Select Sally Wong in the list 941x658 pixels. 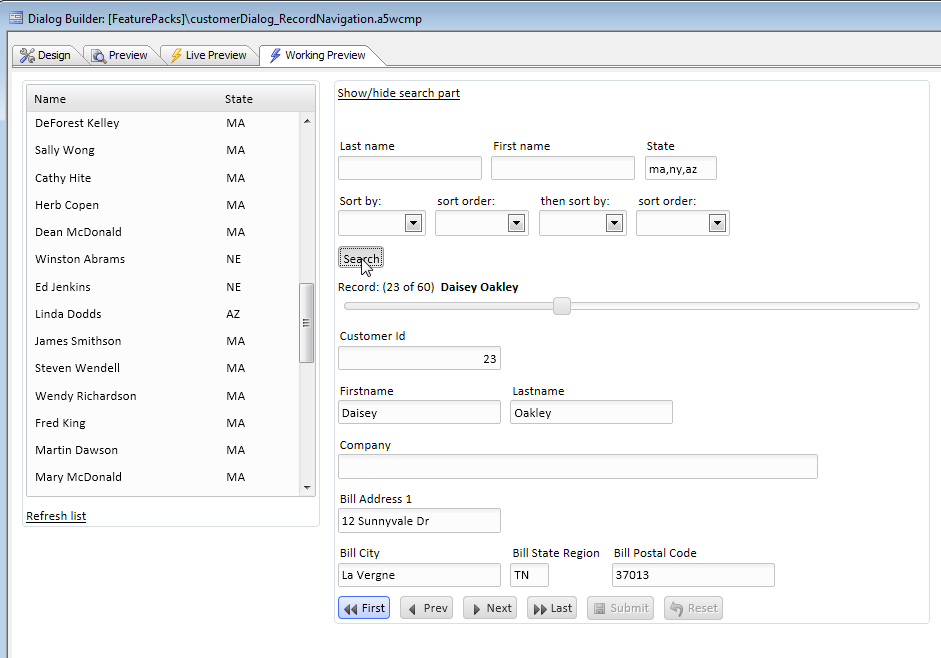(x=163, y=150)
